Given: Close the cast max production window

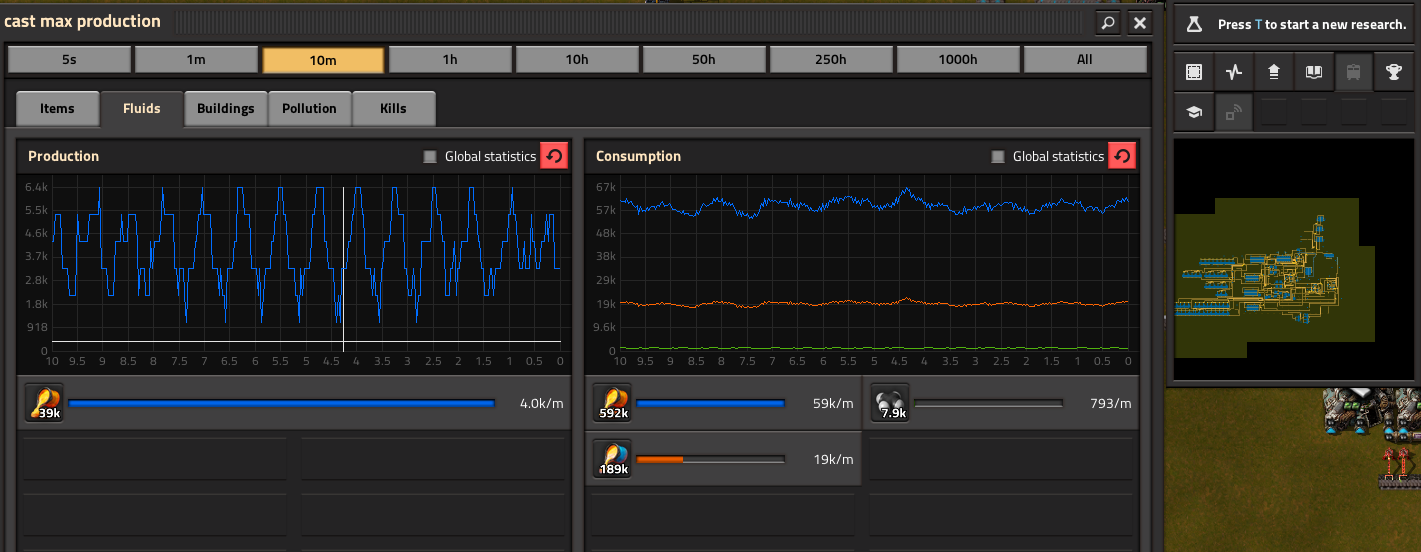Looking at the screenshot, I should pos(1139,22).
